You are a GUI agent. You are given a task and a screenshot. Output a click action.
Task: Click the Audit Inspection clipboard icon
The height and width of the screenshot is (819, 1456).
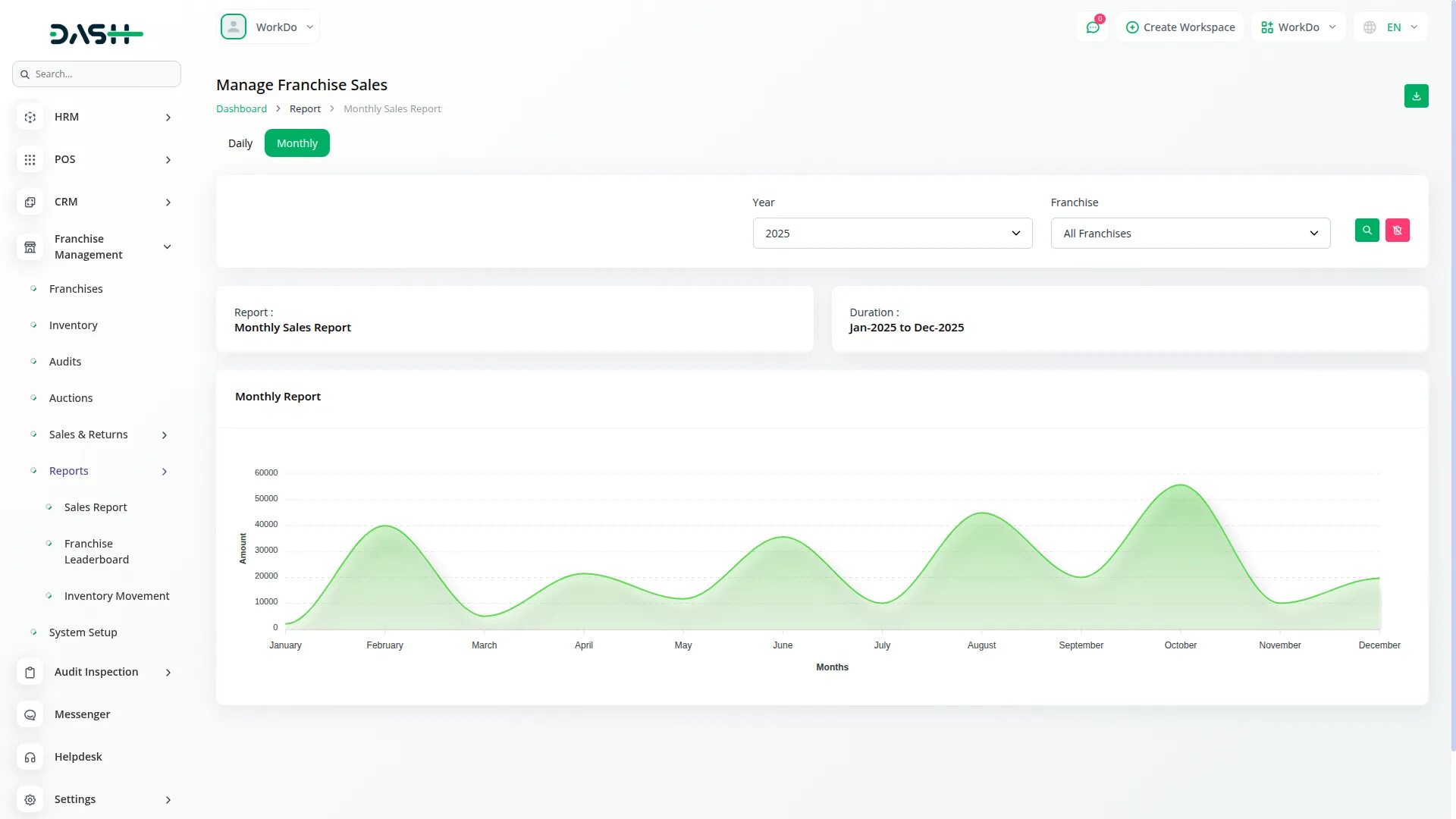(30, 673)
